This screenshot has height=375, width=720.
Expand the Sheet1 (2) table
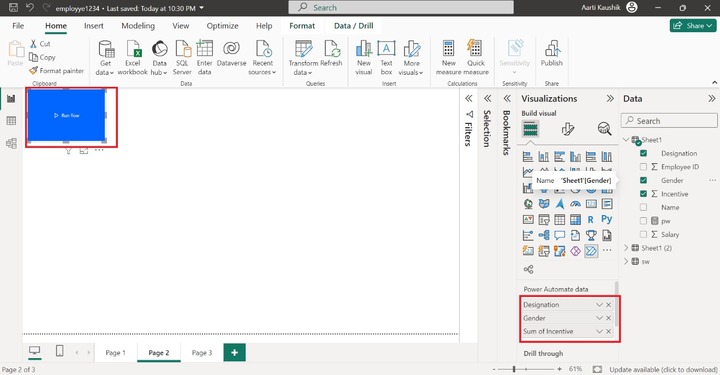pos(626,248)
